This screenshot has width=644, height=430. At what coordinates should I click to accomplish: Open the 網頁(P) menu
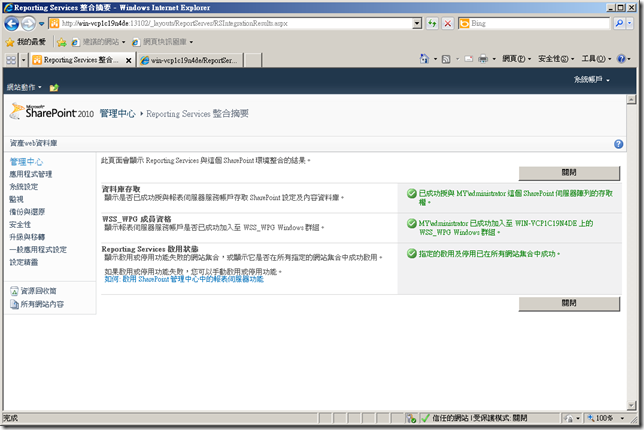(516, 59)
